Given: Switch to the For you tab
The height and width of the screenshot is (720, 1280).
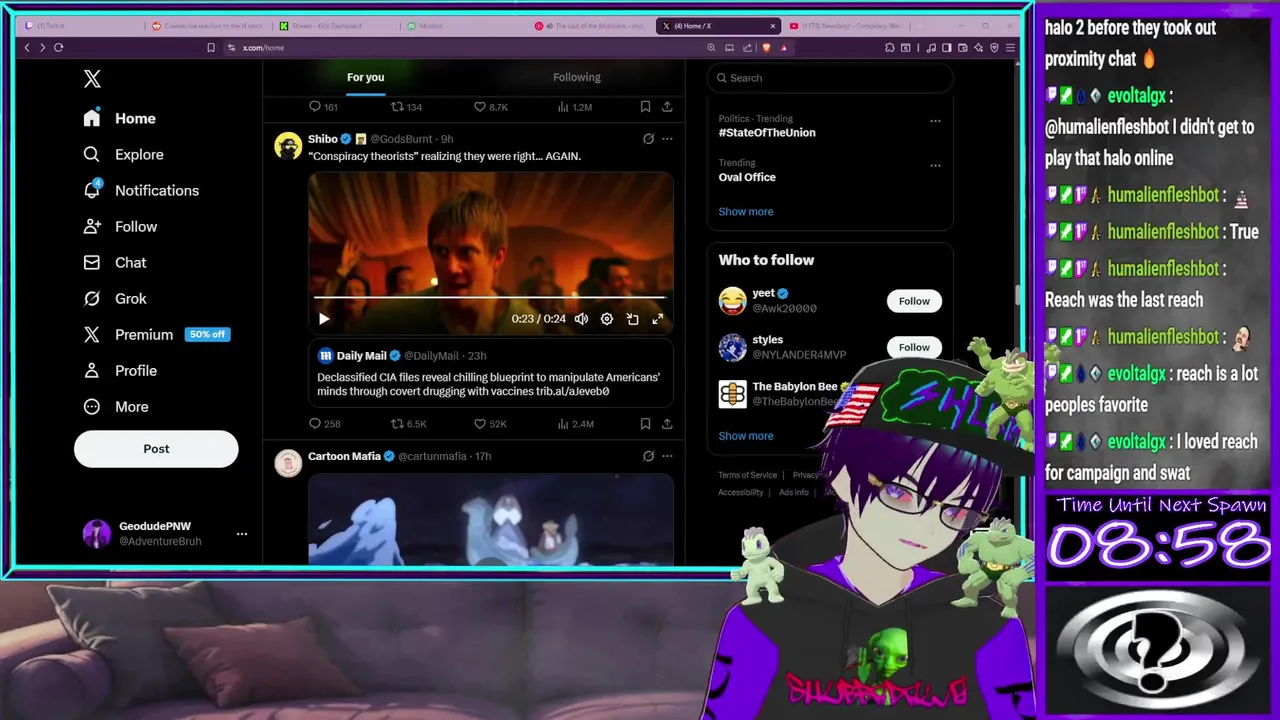Looking at the screenshot, I should point(365,77).
